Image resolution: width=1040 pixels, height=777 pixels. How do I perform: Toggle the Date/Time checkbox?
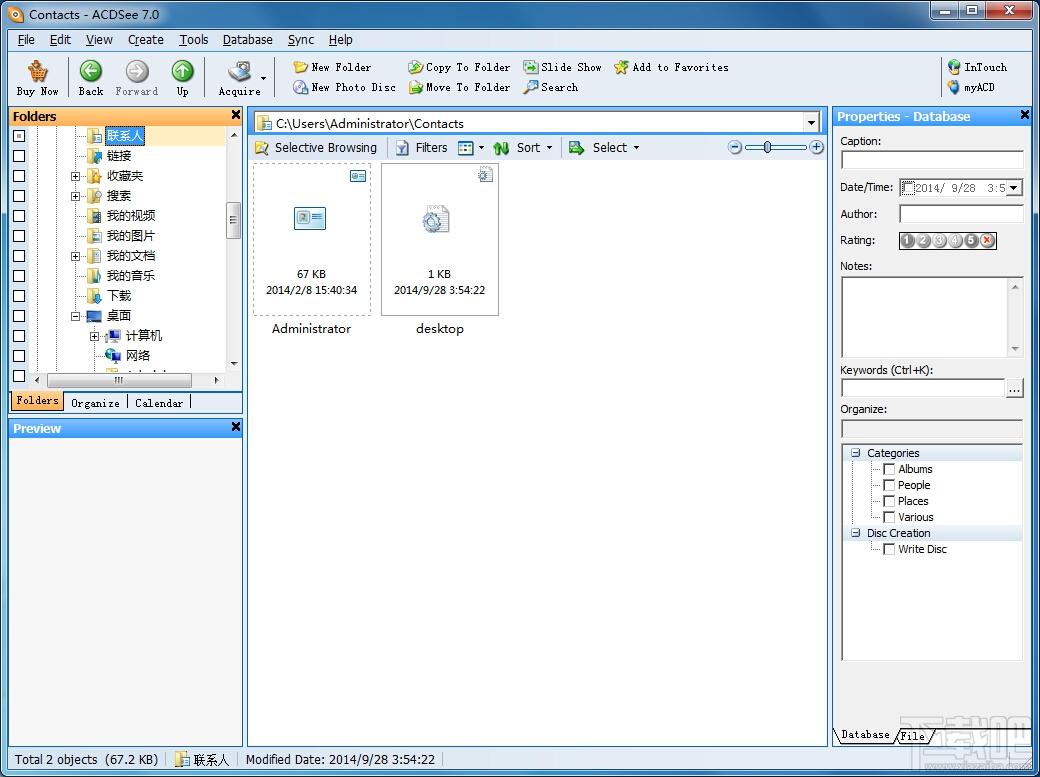(908, 188)
